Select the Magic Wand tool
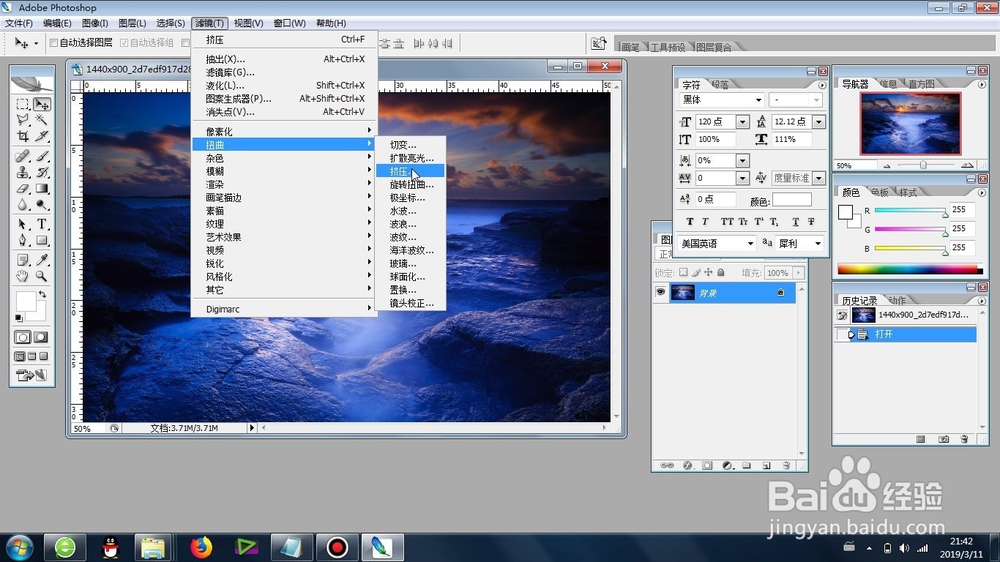Viewport: 1000px width, 562px height. (x=42, y=120)
